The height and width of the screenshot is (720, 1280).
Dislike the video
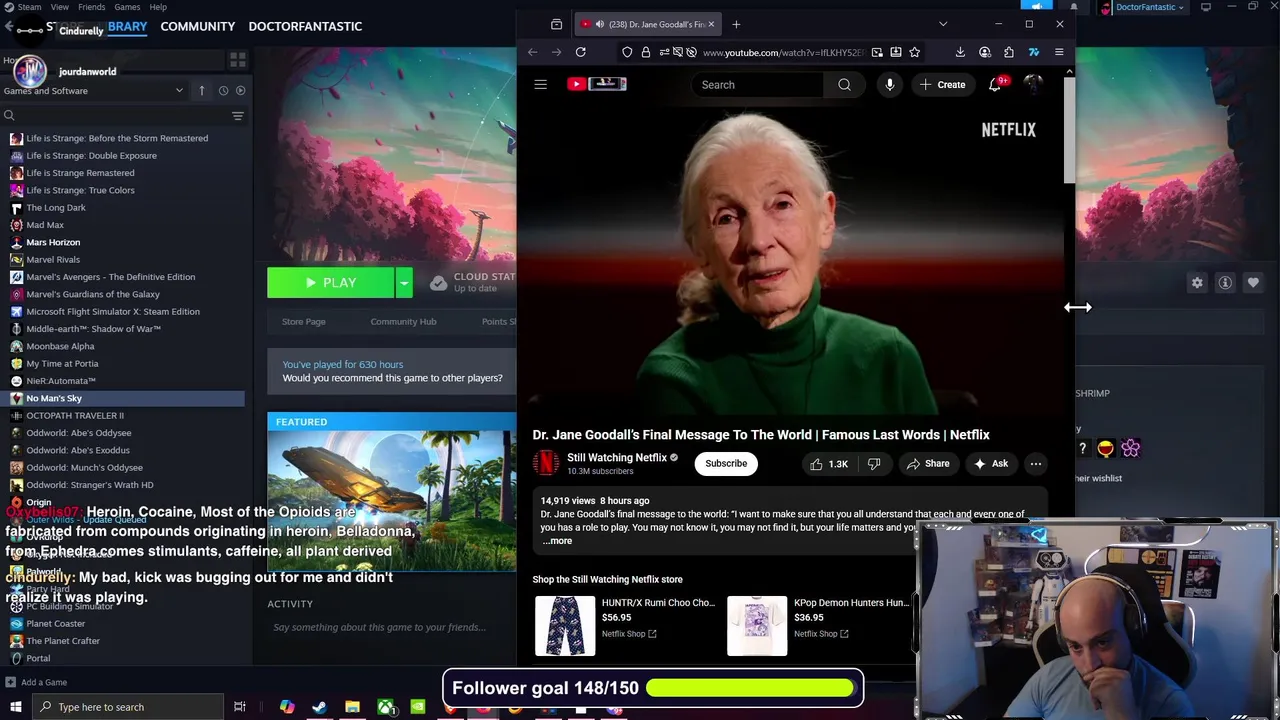coord(874,464)
